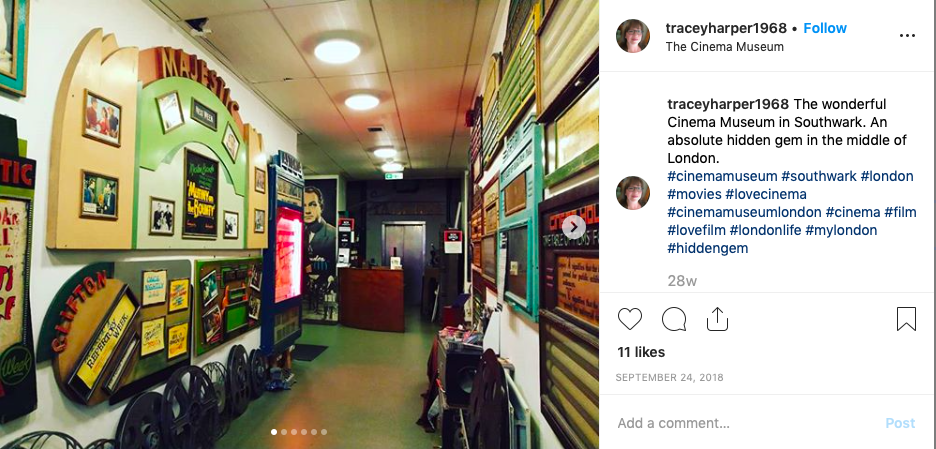Select the second carousel dot
Image resolution: width=936 pixels, height=449 pixels.
coord(284,432)
